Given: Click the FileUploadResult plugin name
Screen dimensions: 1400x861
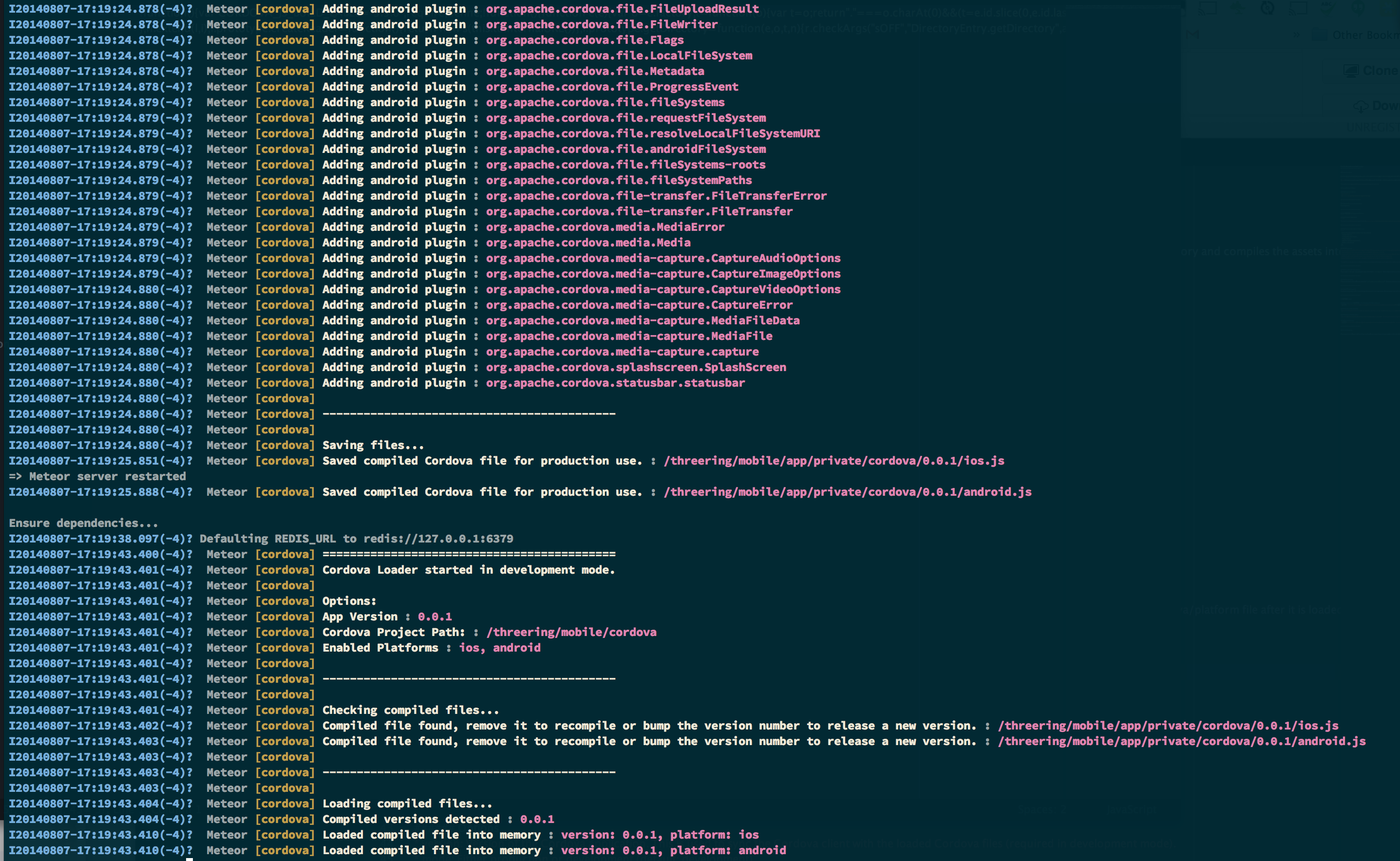Looking at the screenshot, I should coord(622,9).
